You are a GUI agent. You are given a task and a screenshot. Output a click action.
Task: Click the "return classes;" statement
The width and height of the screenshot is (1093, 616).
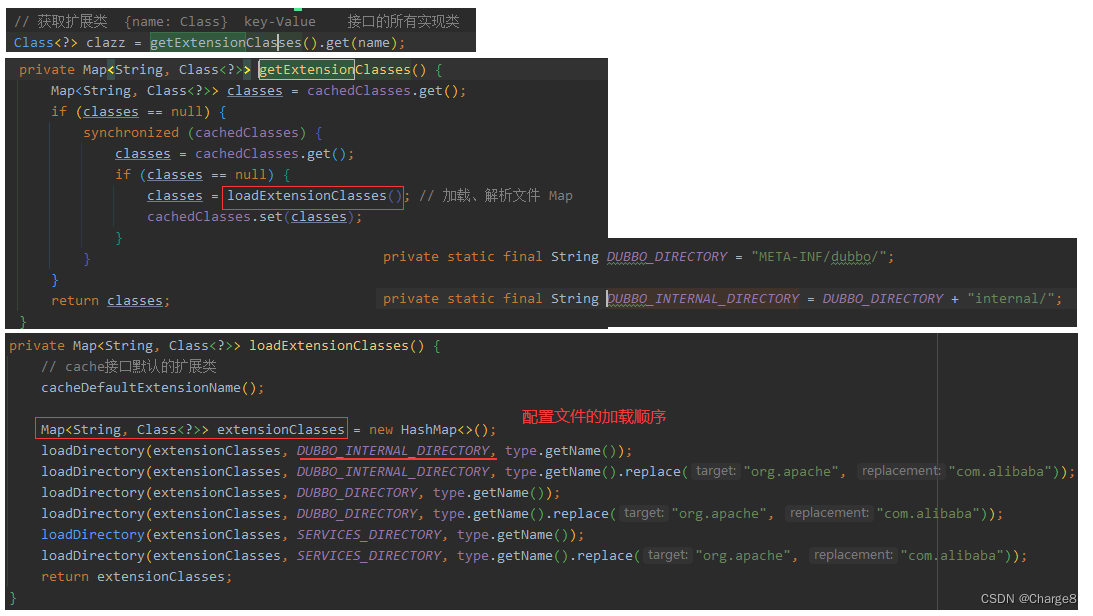110,300
